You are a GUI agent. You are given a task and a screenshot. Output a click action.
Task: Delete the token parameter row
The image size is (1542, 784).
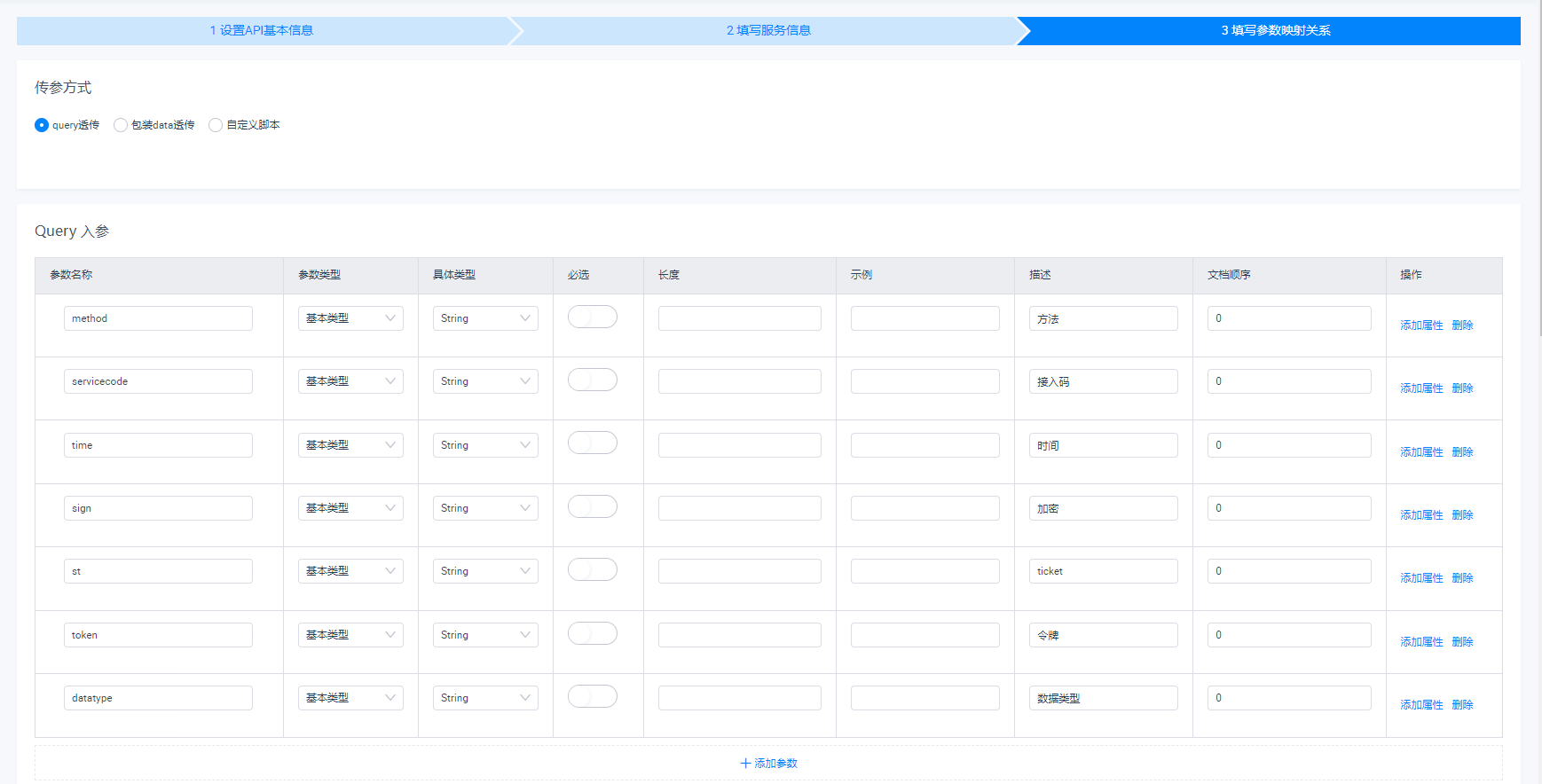tap(1462, 642)
